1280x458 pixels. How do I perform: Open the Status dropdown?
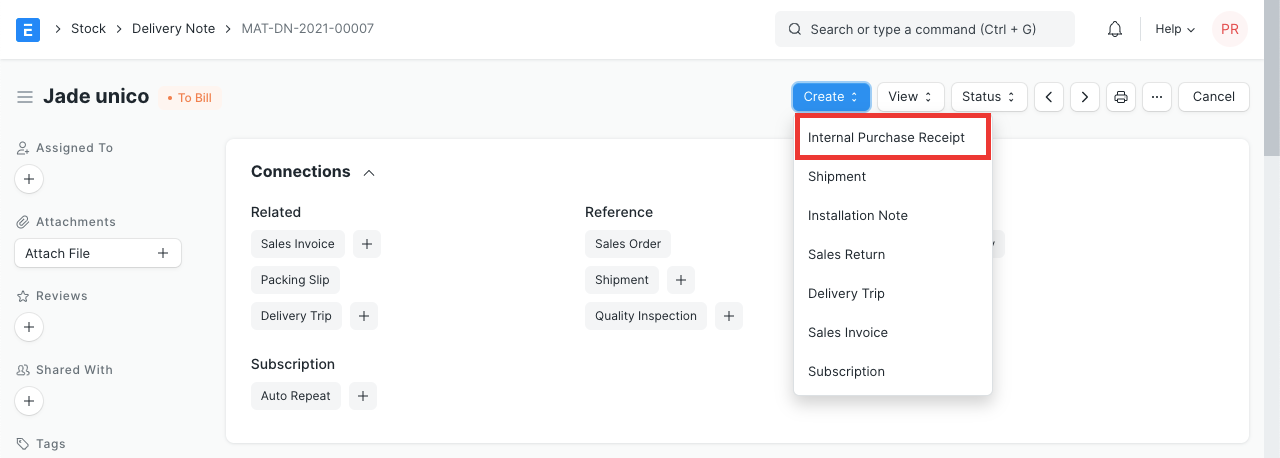click(x=988, y=97)
